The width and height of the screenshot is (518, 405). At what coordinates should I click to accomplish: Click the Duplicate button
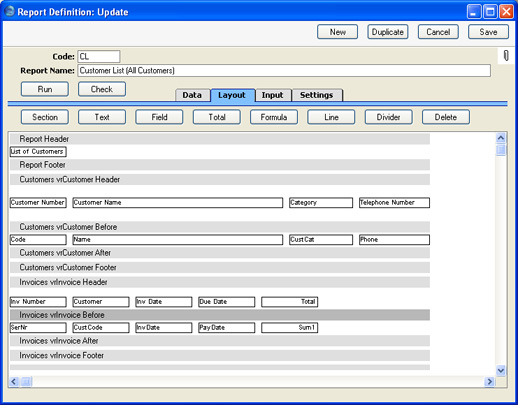point(388,32)
